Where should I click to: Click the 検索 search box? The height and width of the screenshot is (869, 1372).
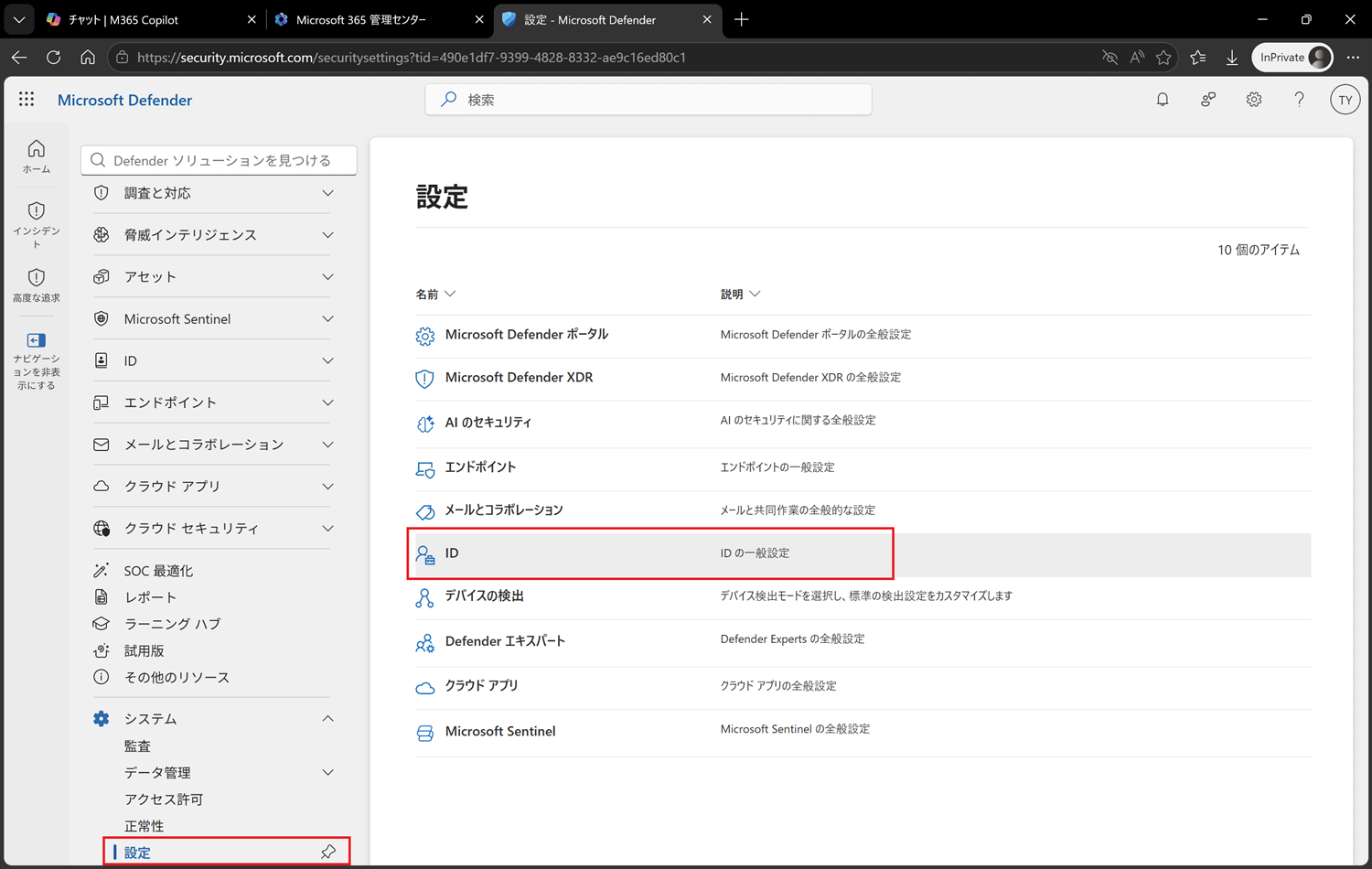[648, 100]
